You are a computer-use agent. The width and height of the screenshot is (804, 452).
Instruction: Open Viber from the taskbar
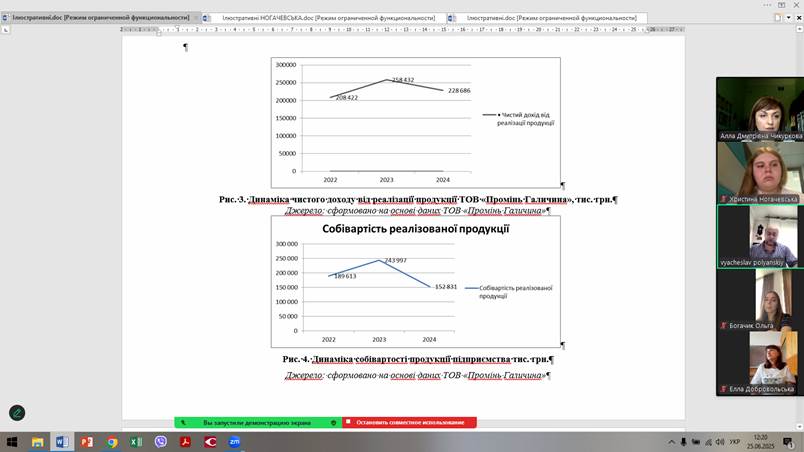161,441
